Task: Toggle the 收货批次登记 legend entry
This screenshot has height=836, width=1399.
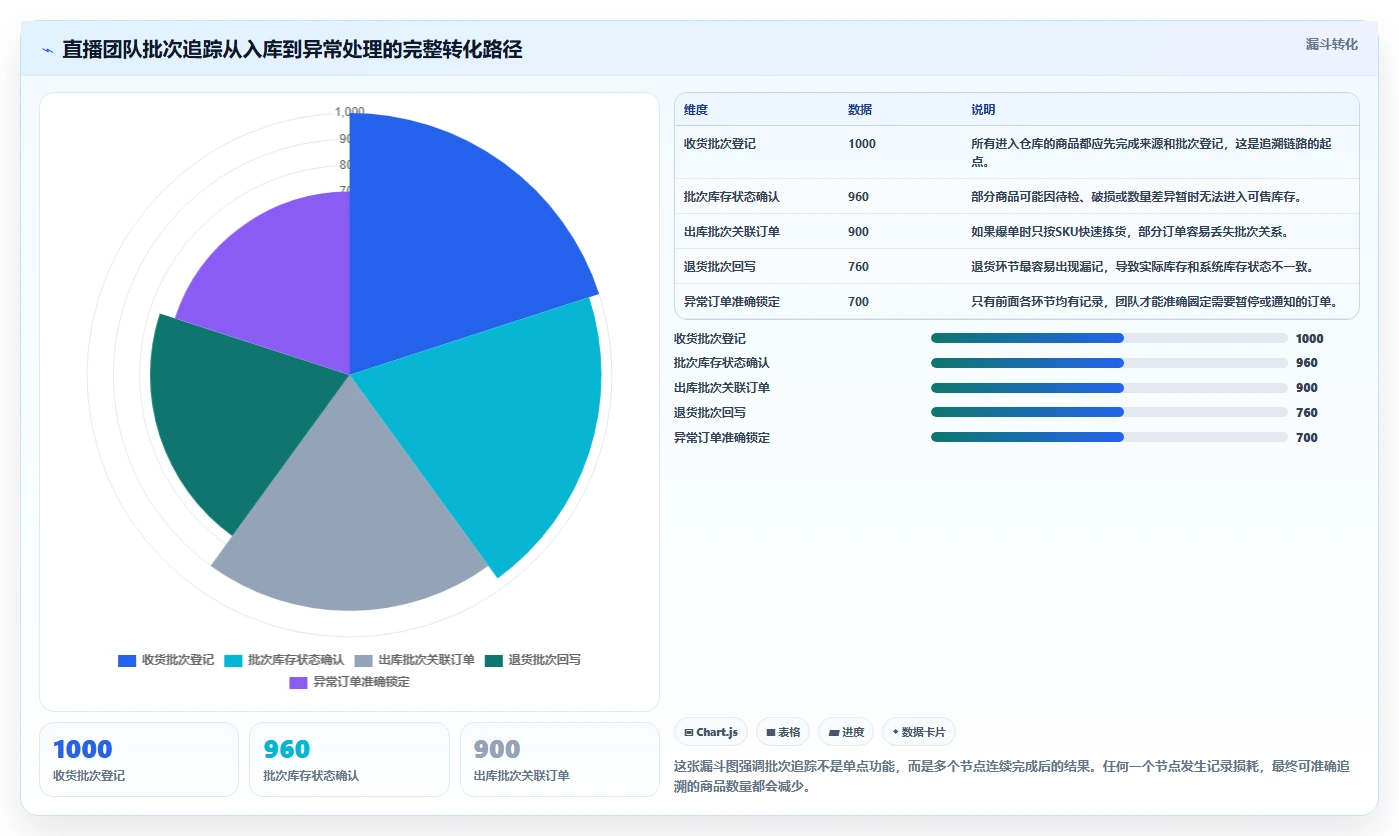Action: click(166, 660)
